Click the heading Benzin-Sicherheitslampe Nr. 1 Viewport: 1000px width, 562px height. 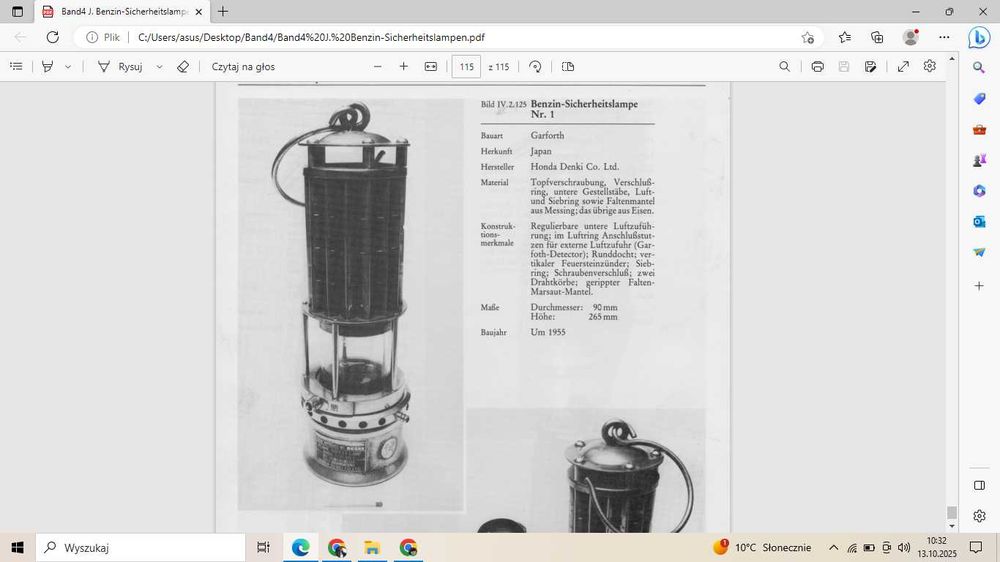584,109
